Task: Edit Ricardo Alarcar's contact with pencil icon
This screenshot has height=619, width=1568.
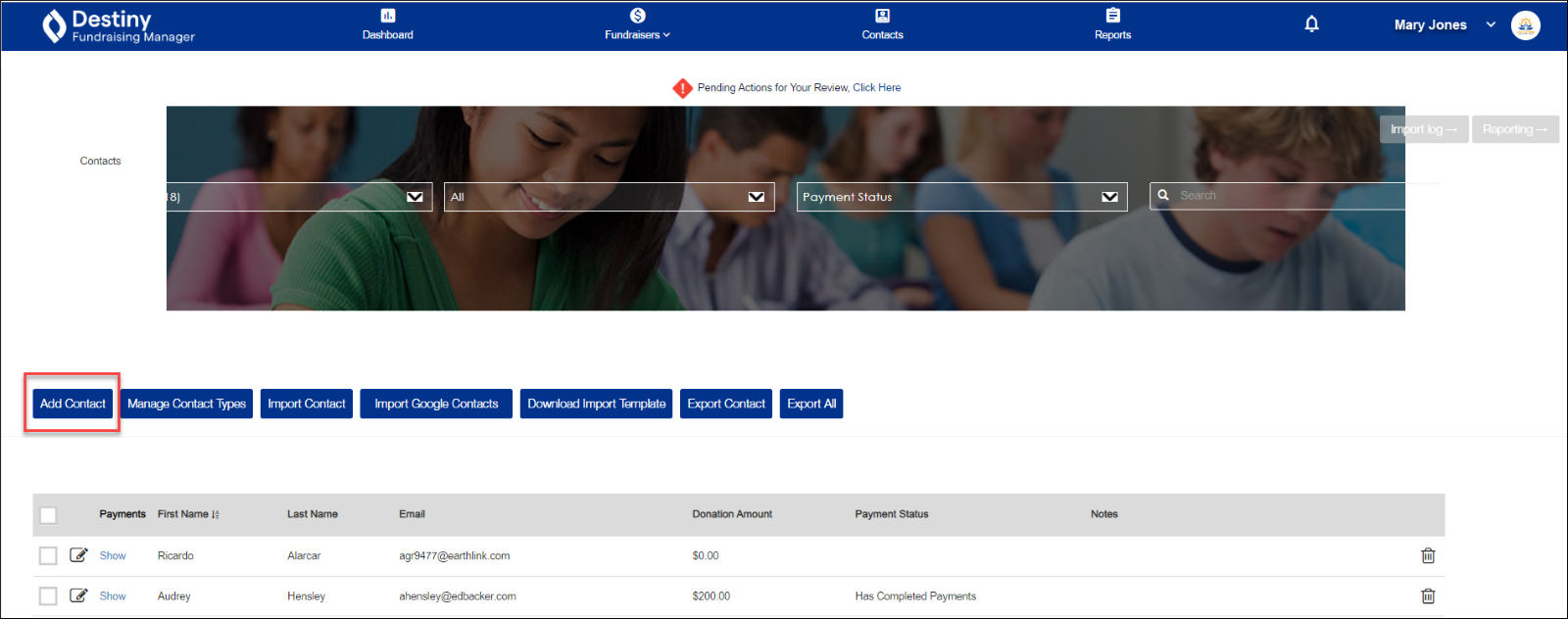Action: click(x=78, y=555)
